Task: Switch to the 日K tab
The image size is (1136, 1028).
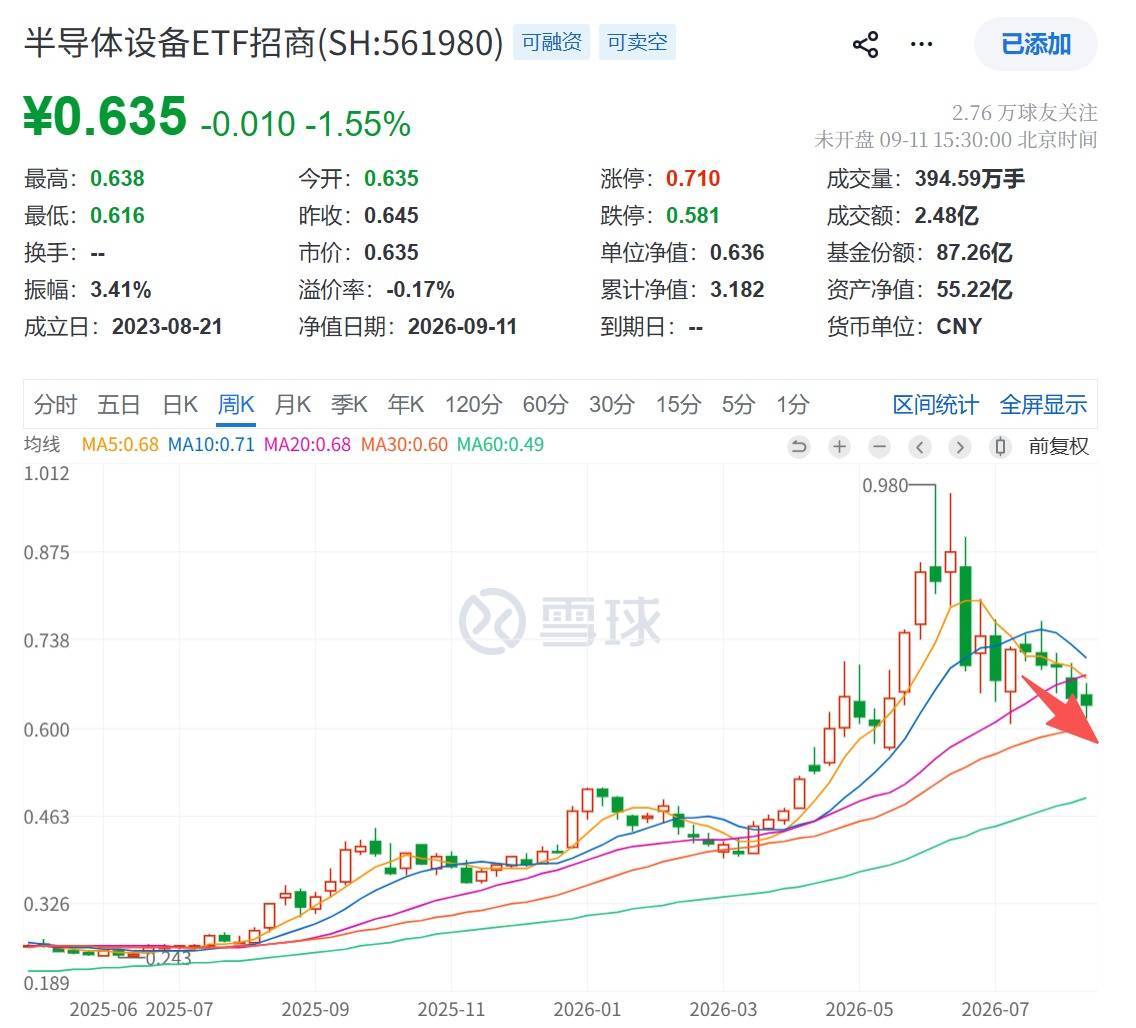Action: tap(180, 404)
